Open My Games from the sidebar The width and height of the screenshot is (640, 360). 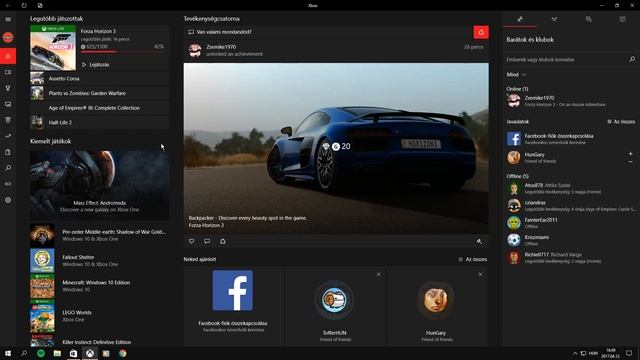[8, 72]
